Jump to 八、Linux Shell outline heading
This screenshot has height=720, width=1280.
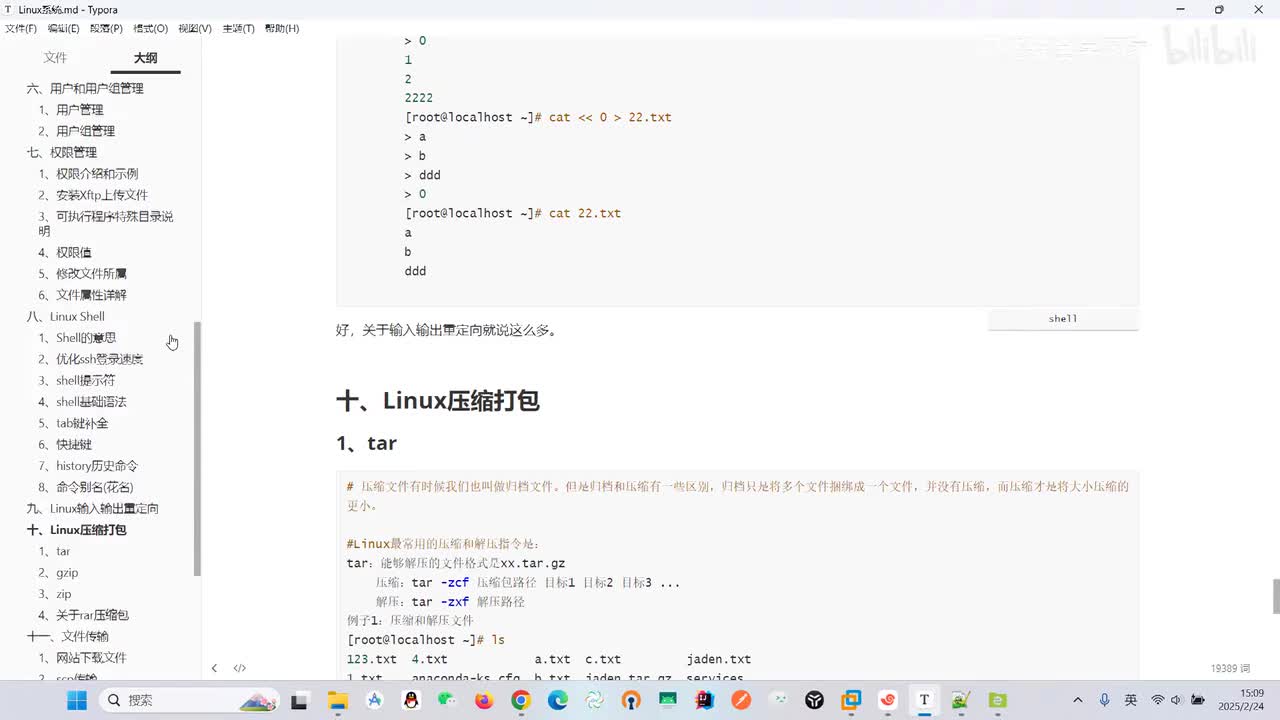click(66, 317)
